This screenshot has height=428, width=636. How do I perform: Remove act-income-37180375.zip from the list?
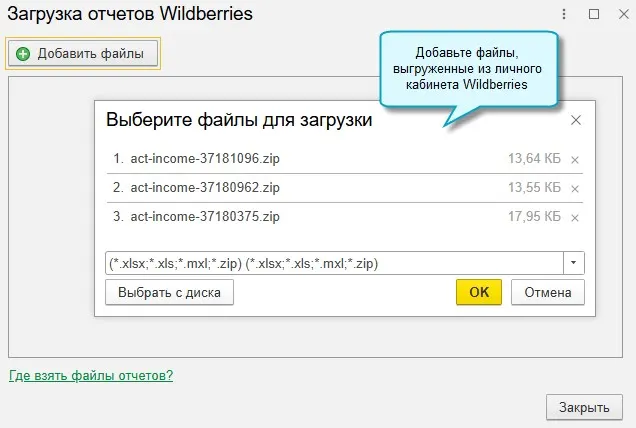pos(575,218)
